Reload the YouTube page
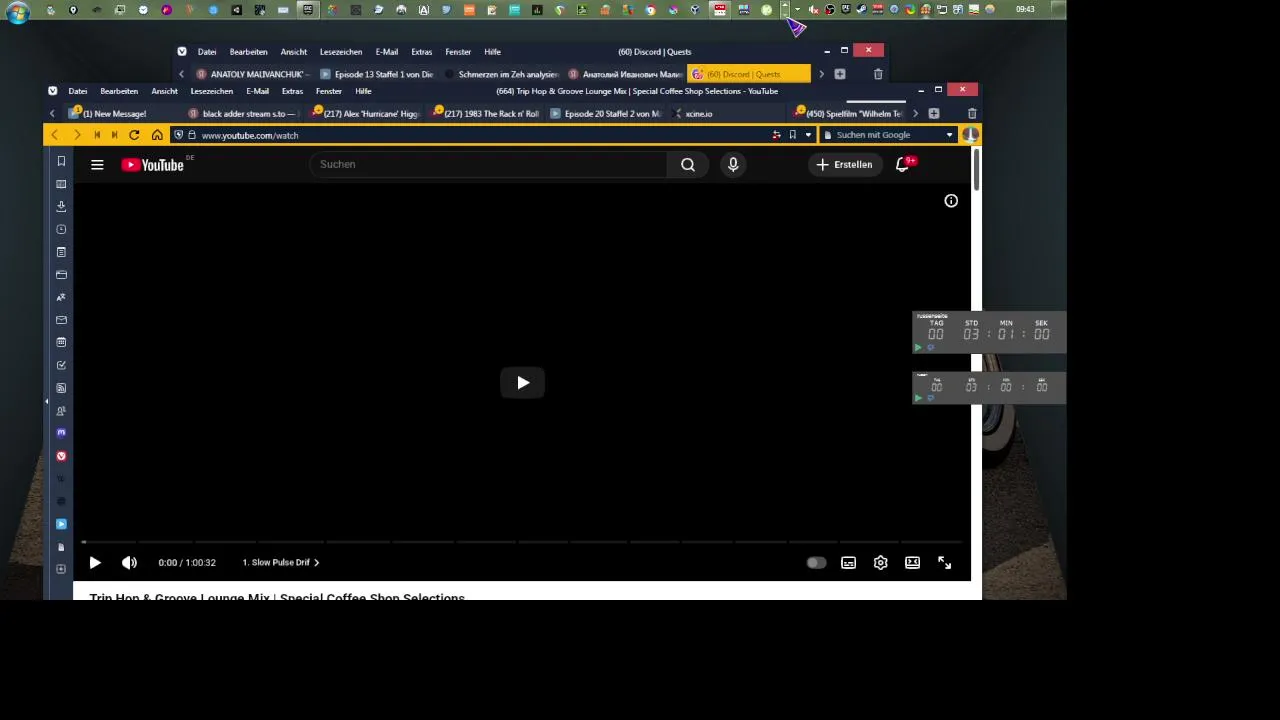 pyautogui.click(x=134, y=135)
